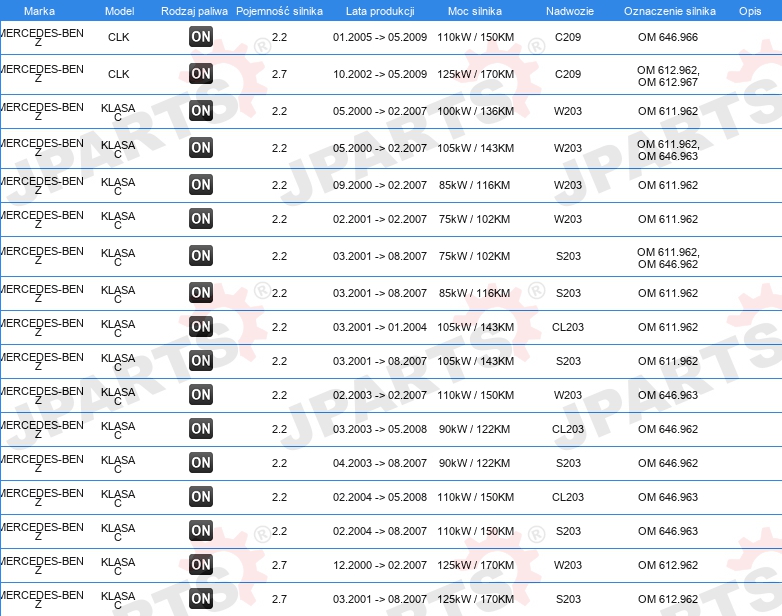Click the Pojemność silnika column header

(279, 11)
